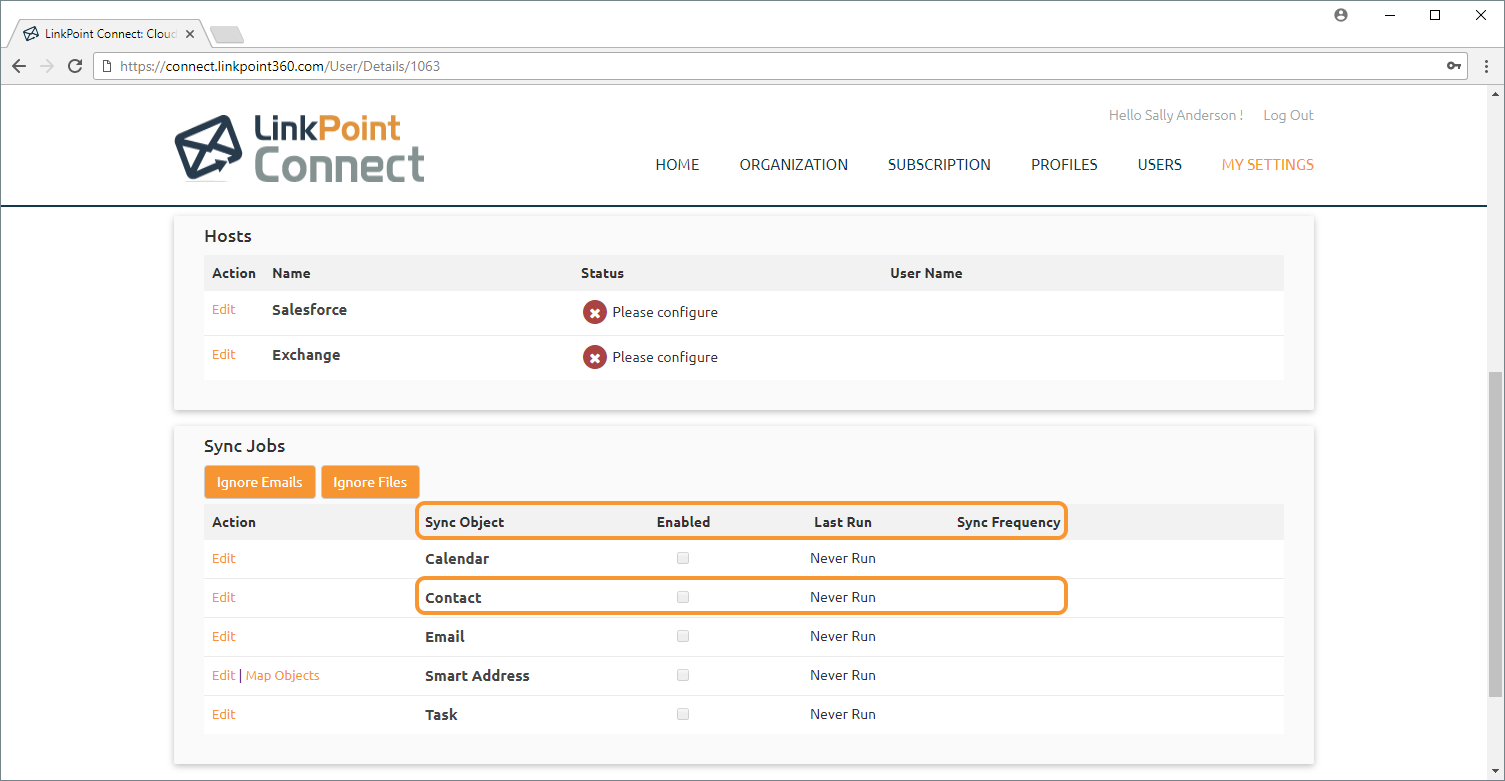
Task: Open the HOME navigation item
Action: [x=677, y=165]
